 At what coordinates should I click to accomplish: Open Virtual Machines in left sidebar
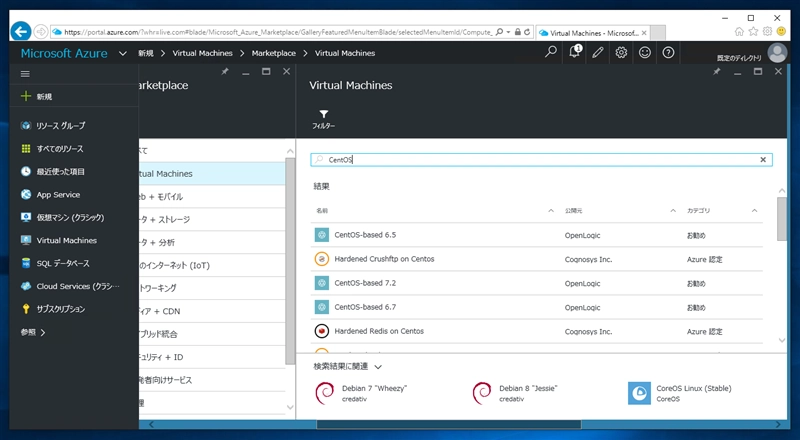pyautogui.click(x=66, y=240)
